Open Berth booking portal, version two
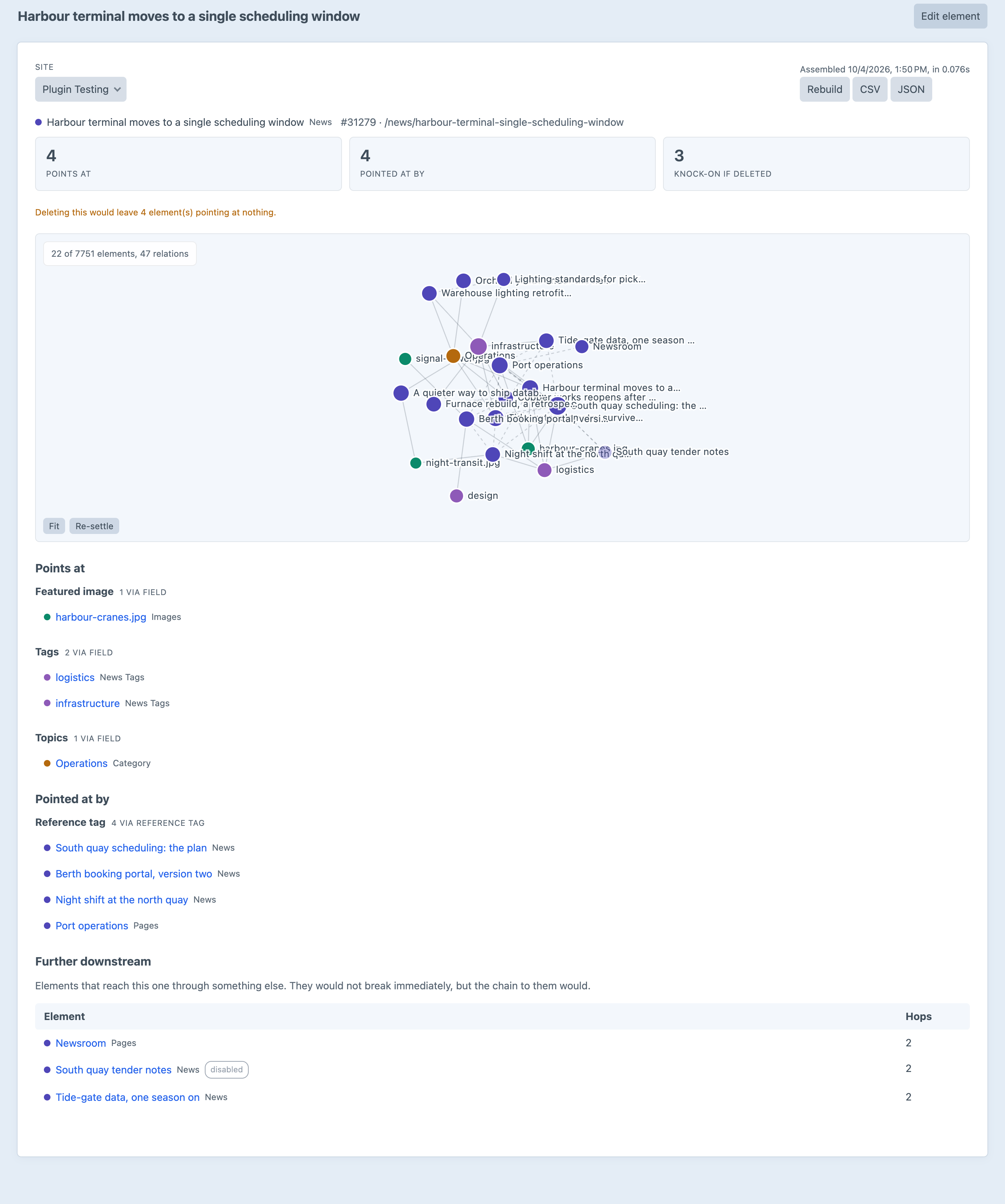This screenshot has width=1005, height=1204. pyautogui.click(x=133, y=874)
